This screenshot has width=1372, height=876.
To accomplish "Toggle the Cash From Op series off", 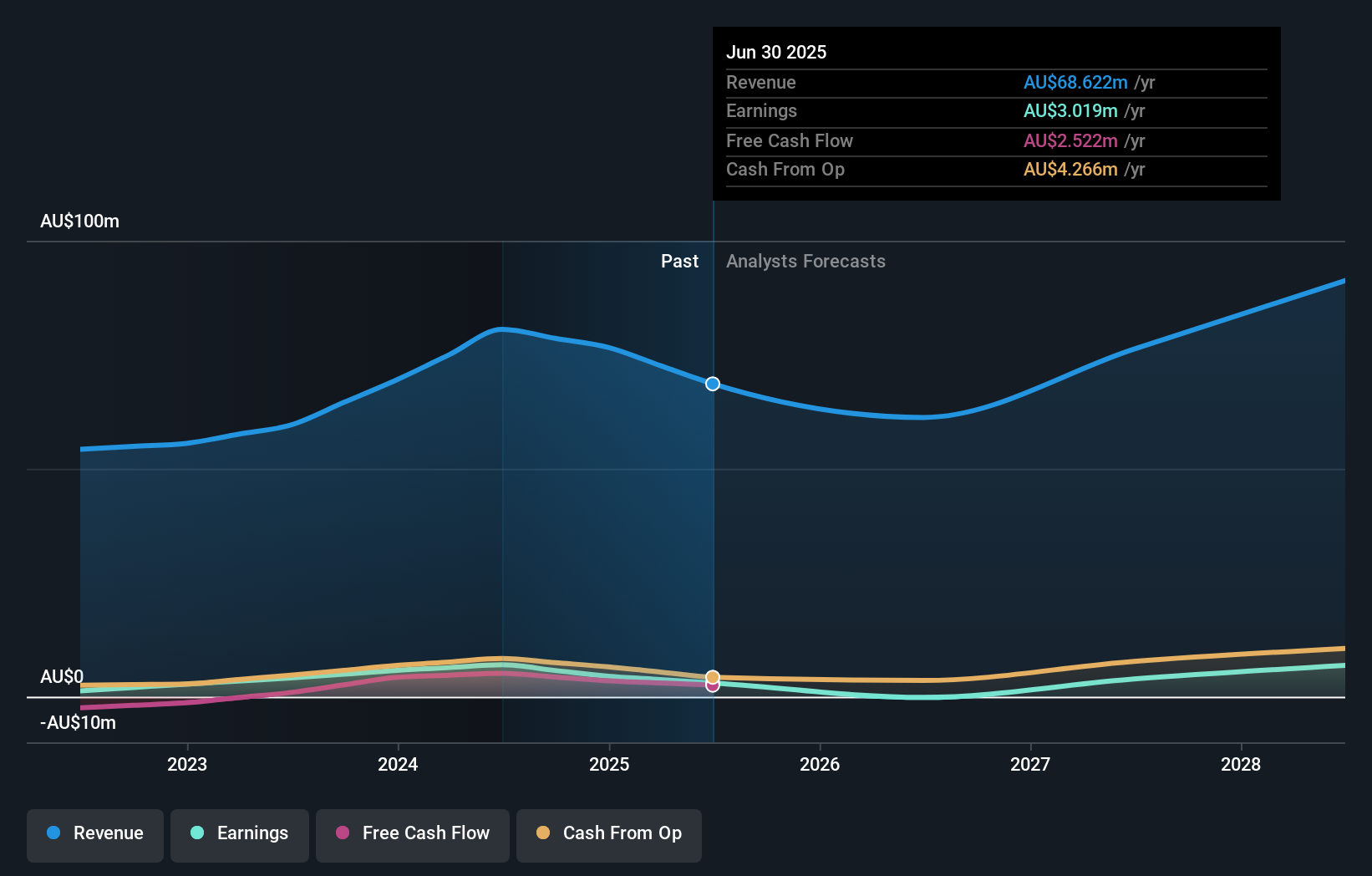I will [608, 833].
